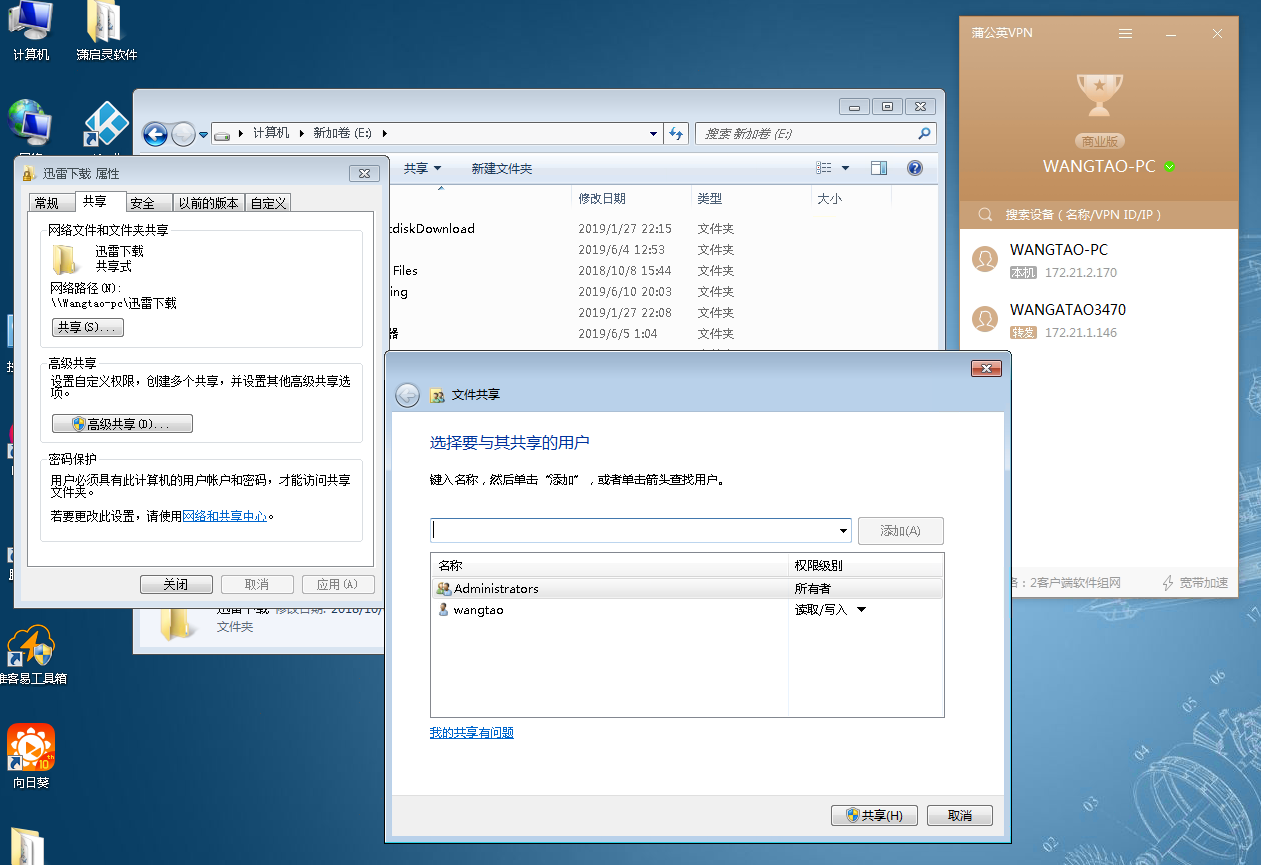
Task: Click the trophy icon in VPN panel
Action: pos(1099,95)
